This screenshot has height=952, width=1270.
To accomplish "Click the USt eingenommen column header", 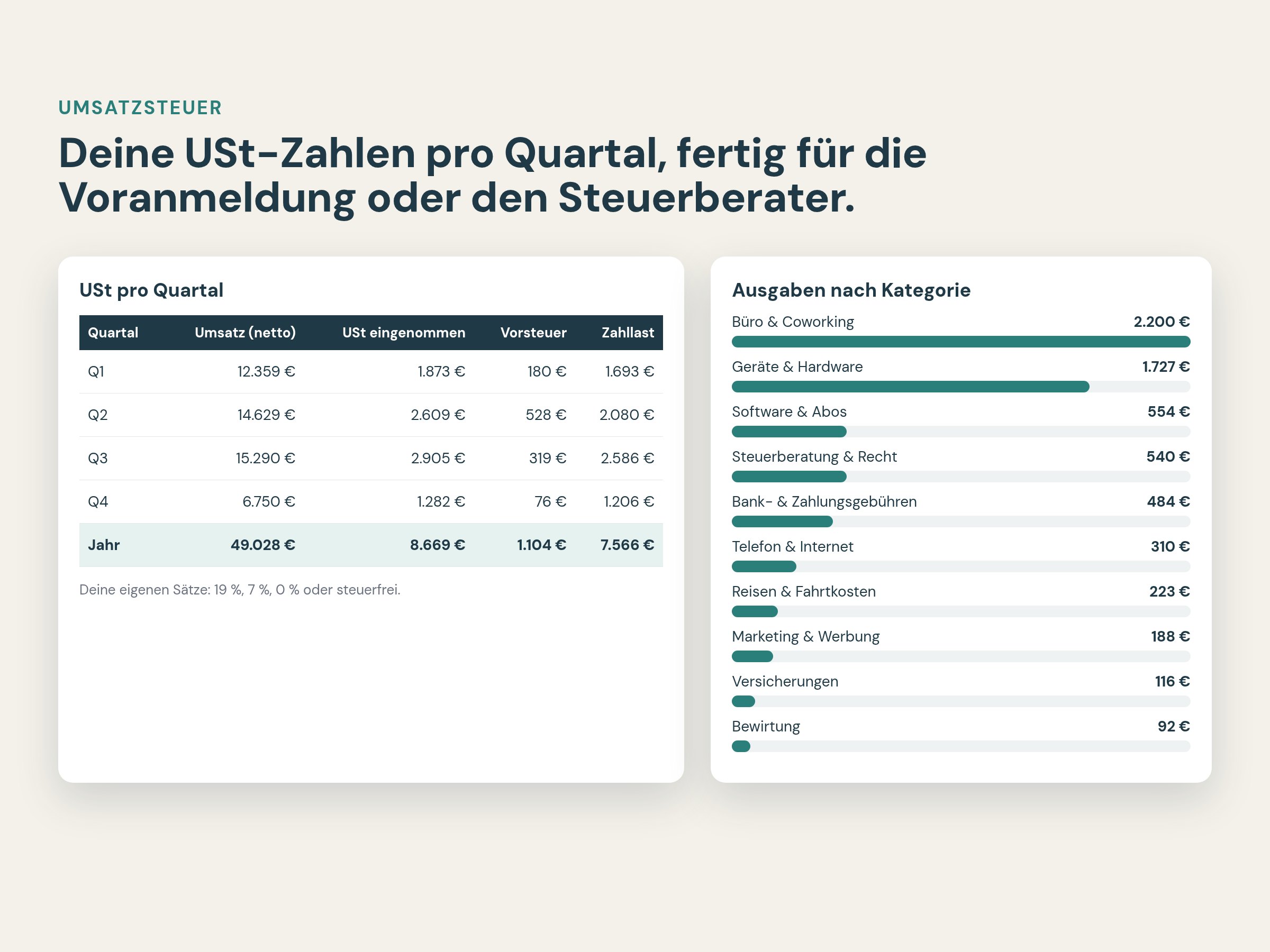I will pos(404,333).
